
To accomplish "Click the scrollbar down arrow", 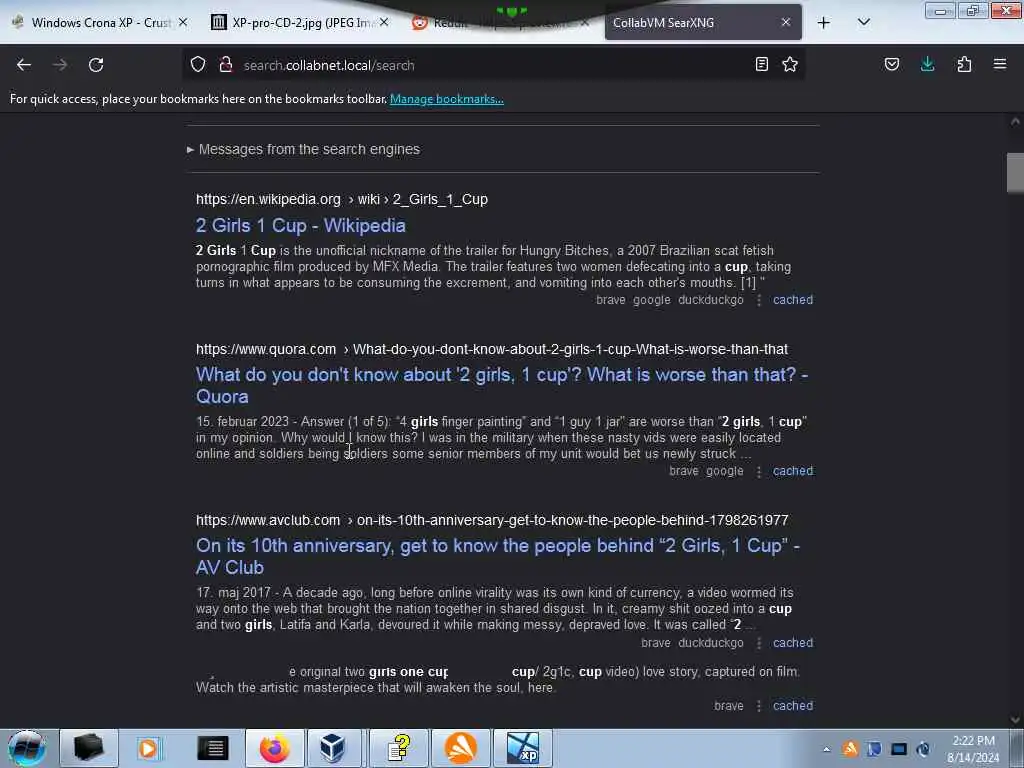I will [1015, 720].
